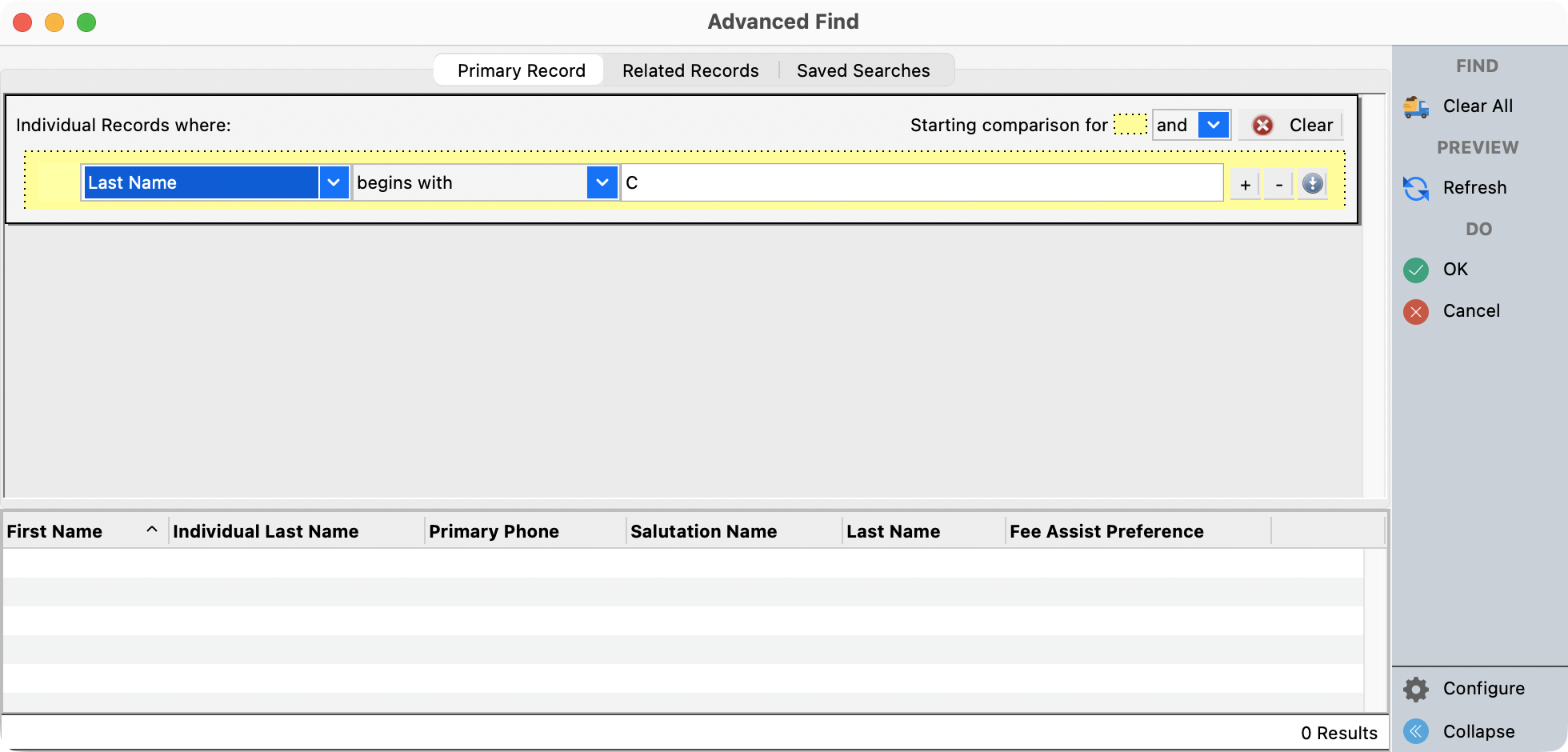
Task: Sort by Last Name results column
Action: [923, 531]
